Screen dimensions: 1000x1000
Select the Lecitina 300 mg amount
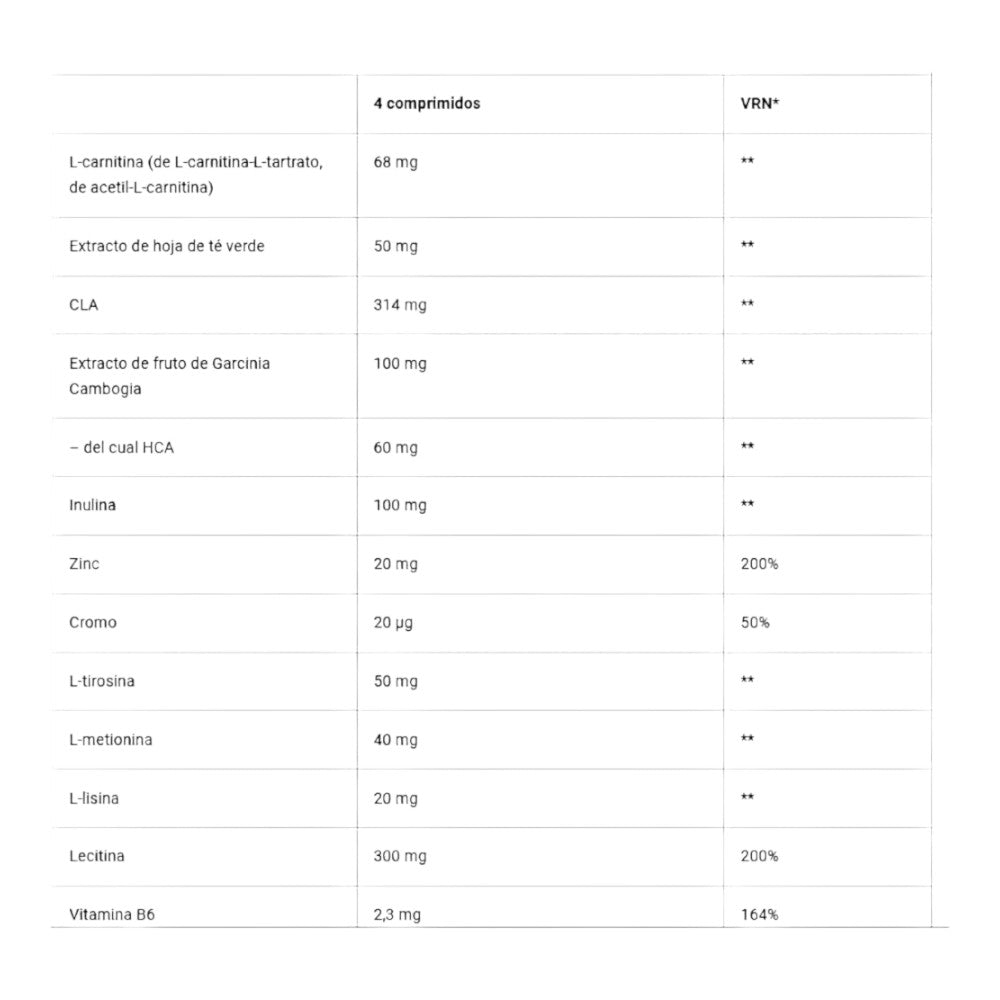point(400,857)
